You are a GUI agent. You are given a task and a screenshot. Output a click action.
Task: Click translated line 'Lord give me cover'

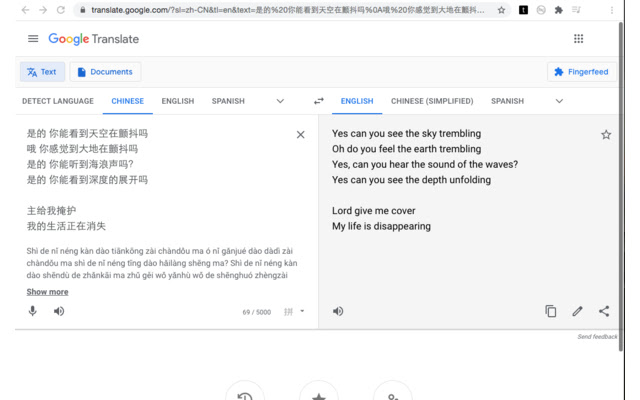tap(373, 211)
